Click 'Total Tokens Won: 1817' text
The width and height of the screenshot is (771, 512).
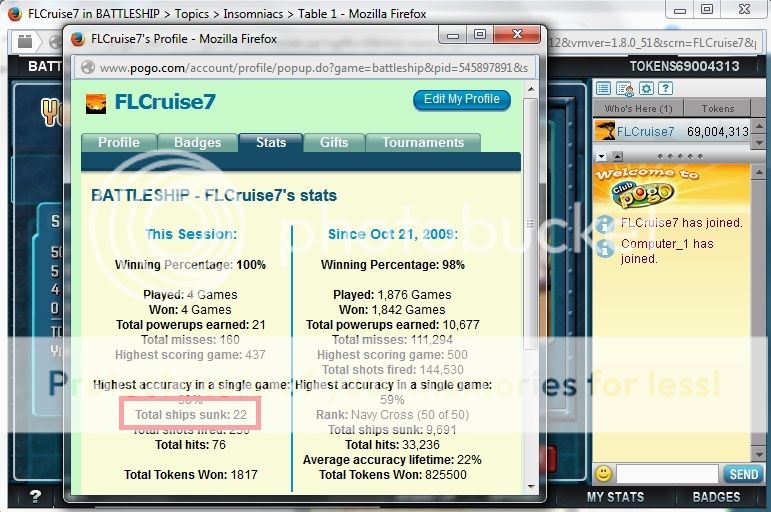[190, 475]
